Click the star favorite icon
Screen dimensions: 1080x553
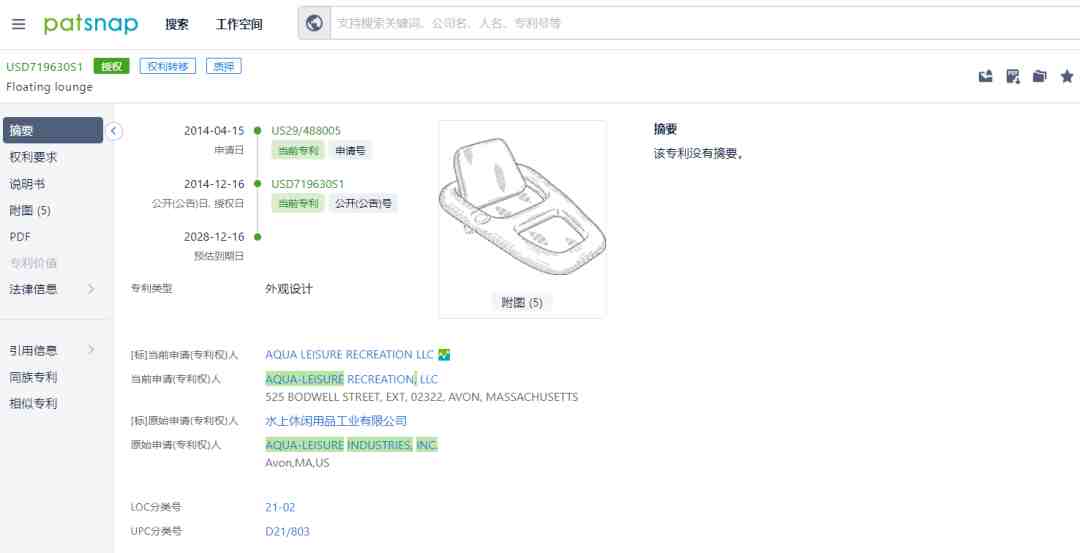point(1067,76)
